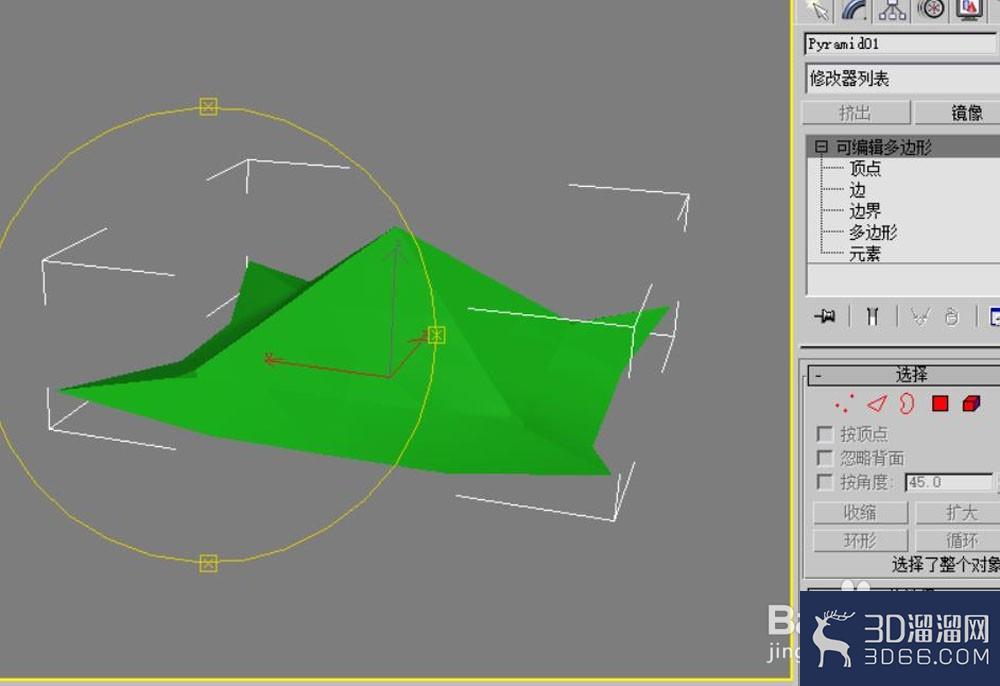The image size is (1000, 686).
Task: Select the 边 sub-object level
Action: click(x=857, y=190)
